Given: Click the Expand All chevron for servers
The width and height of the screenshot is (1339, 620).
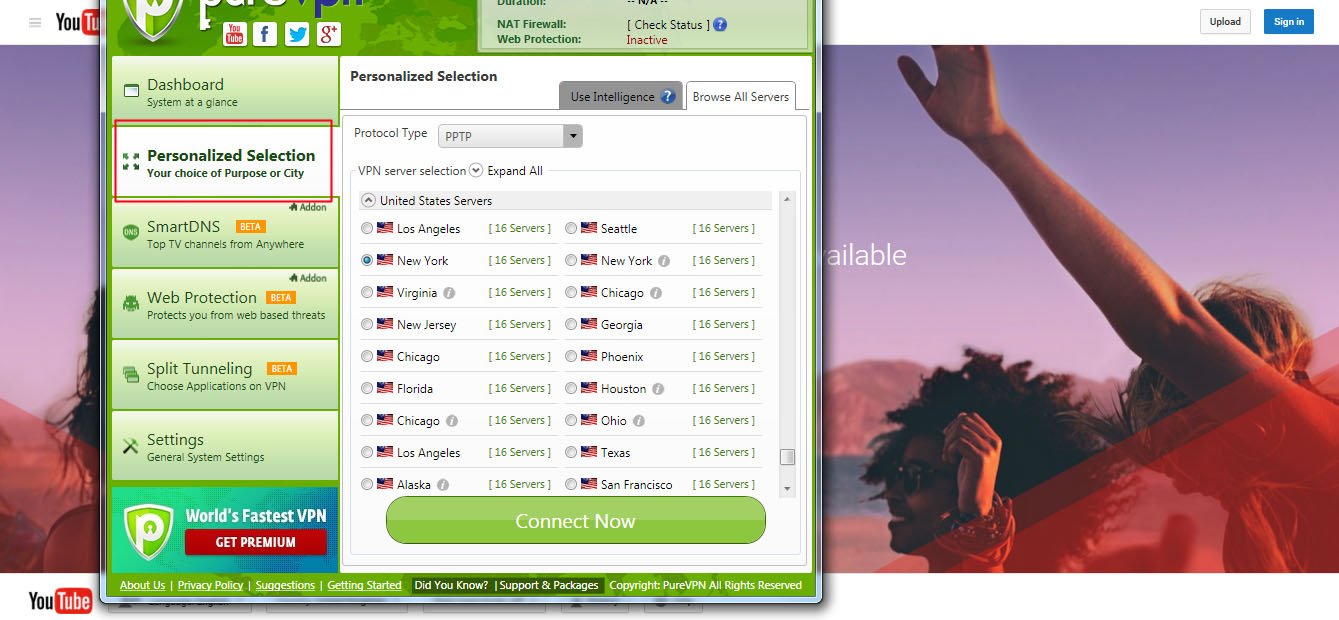Looking at the screenshot, I should tap(476, 170).
